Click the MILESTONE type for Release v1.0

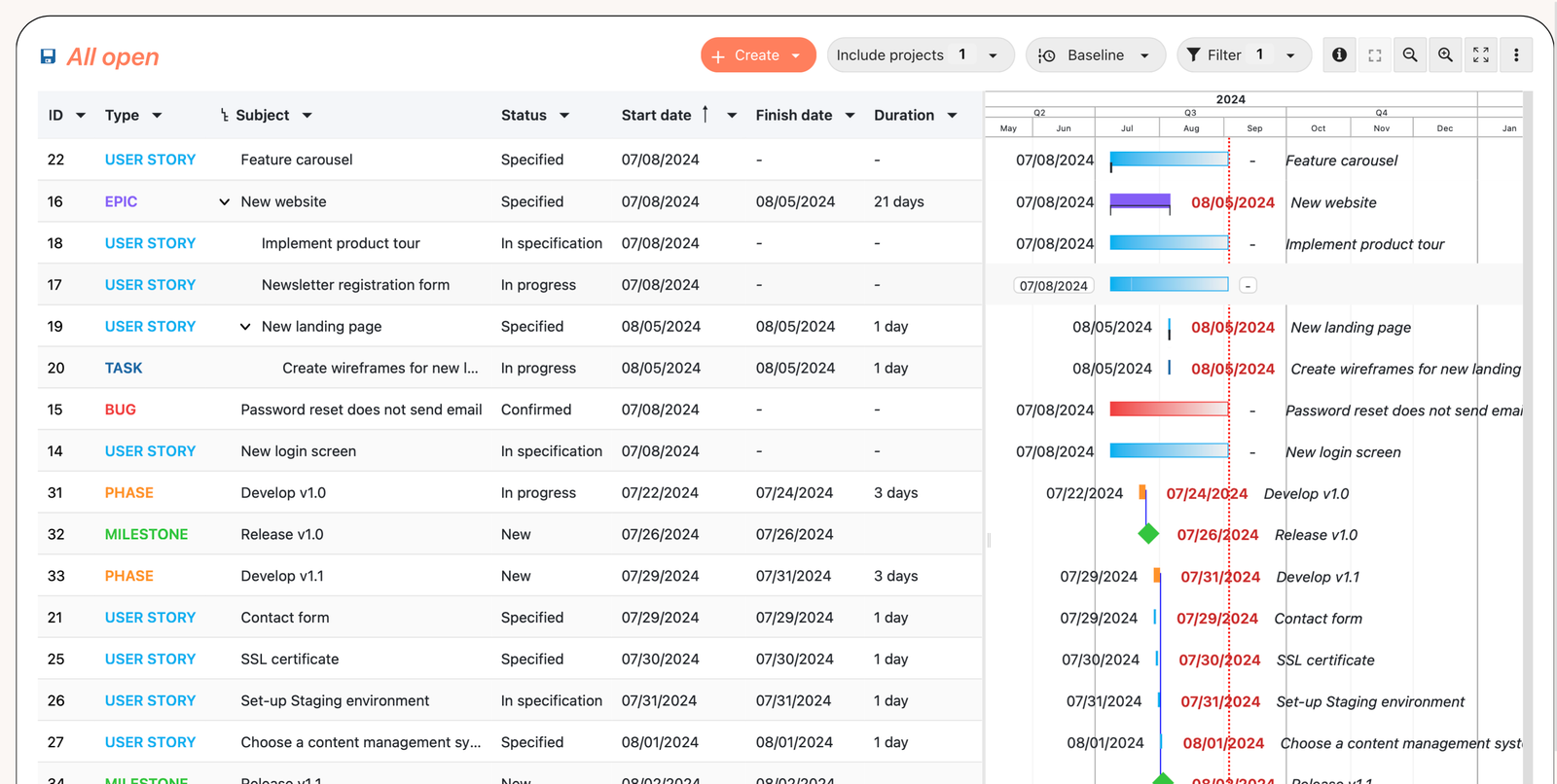(146, 534)
